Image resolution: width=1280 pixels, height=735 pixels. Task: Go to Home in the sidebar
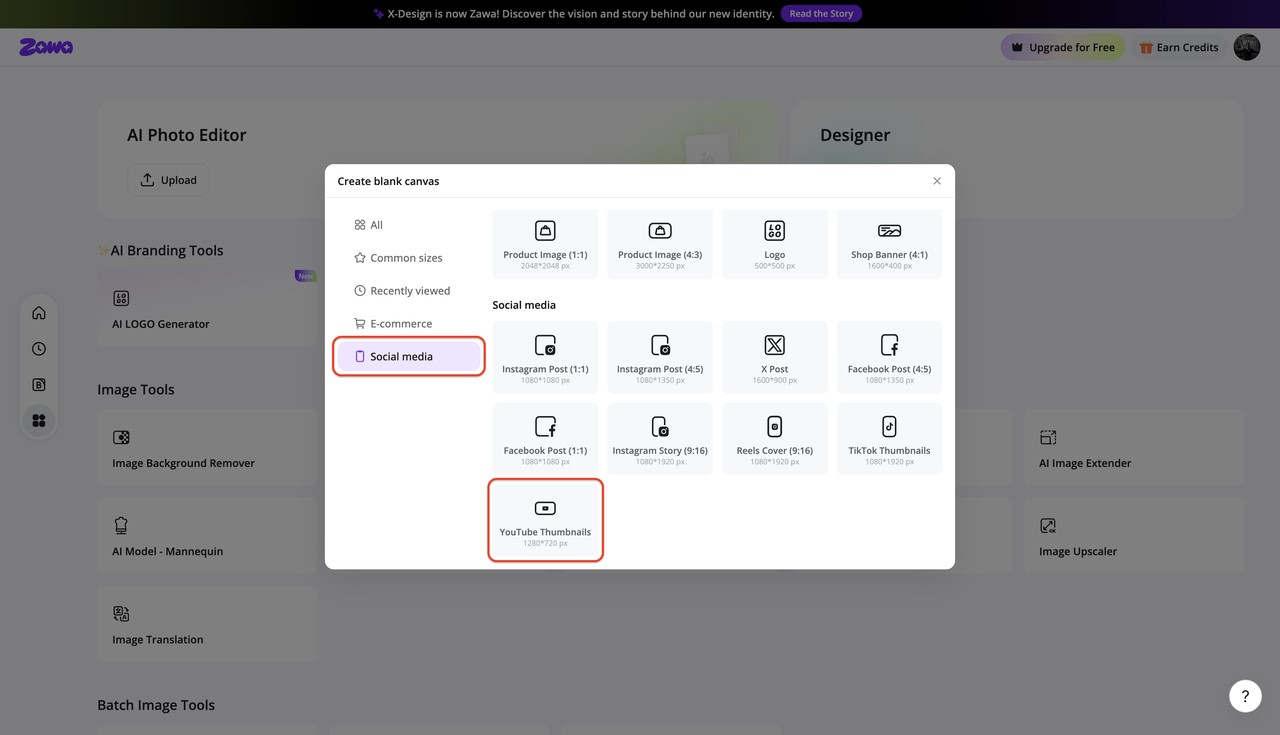[x=39, y=313]
